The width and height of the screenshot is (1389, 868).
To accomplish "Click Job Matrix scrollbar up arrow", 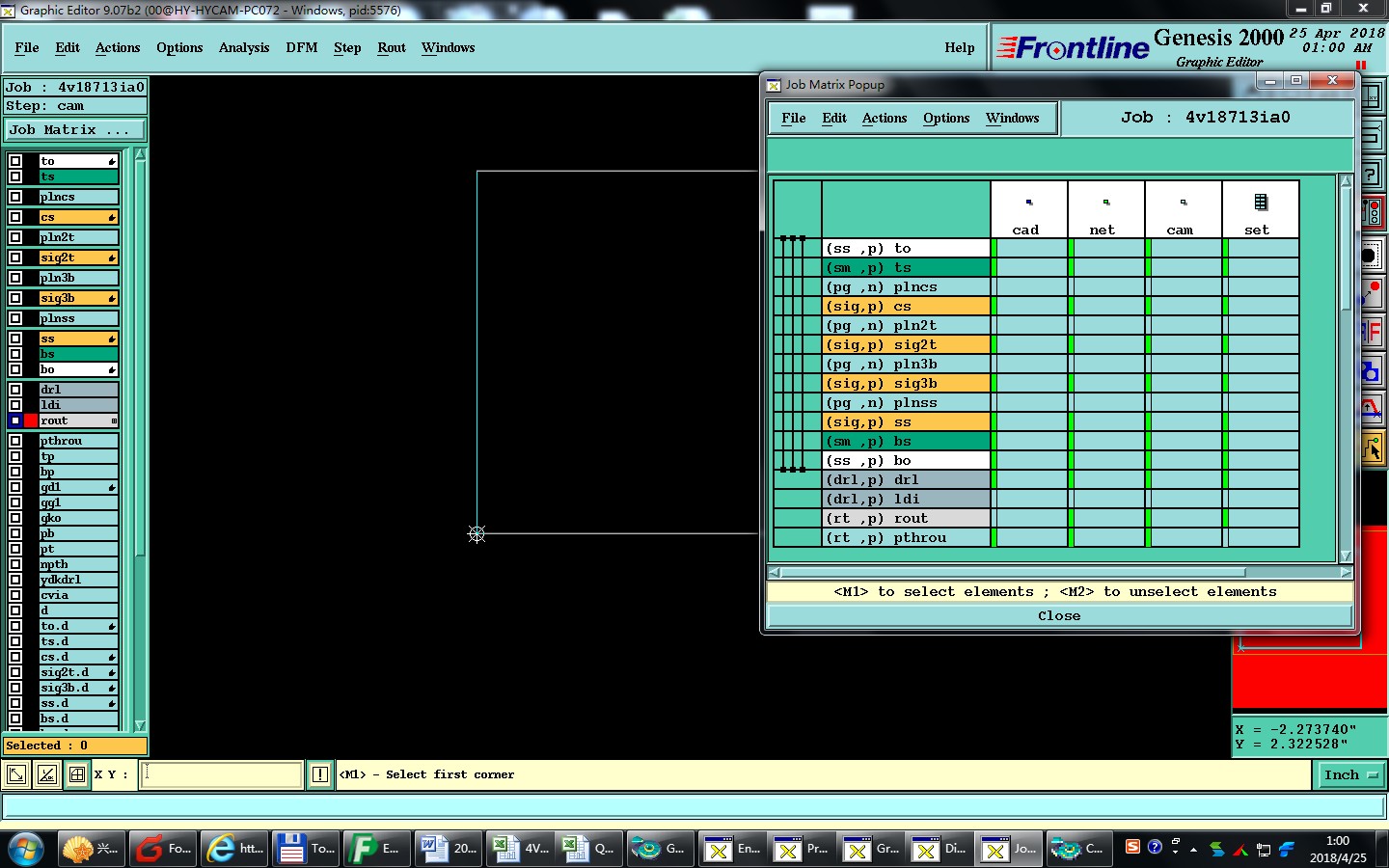I will [1346, 180].
